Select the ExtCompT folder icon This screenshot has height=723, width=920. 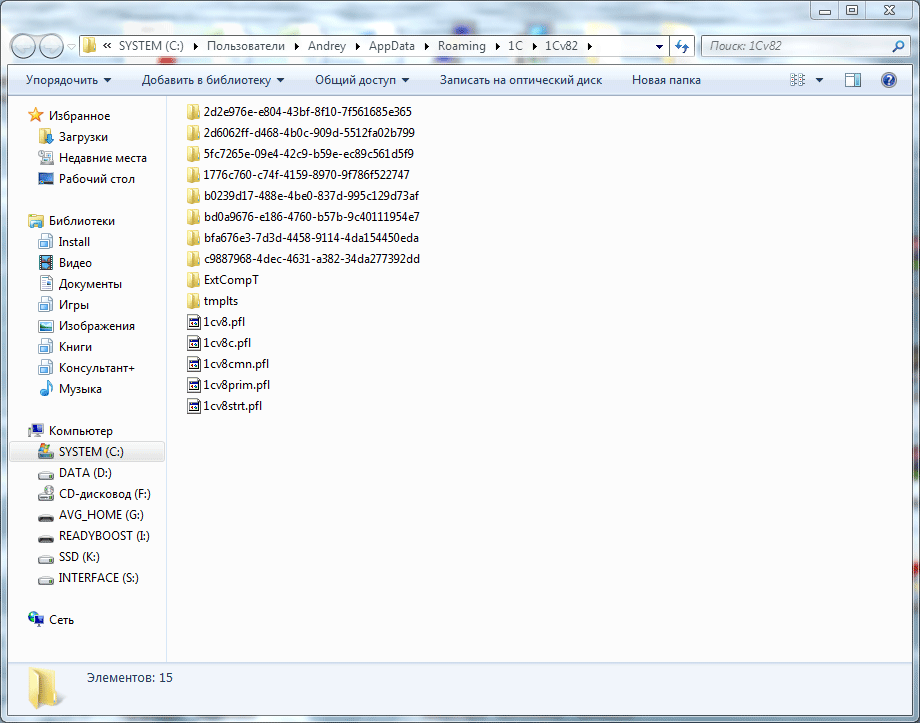(193, 280)
